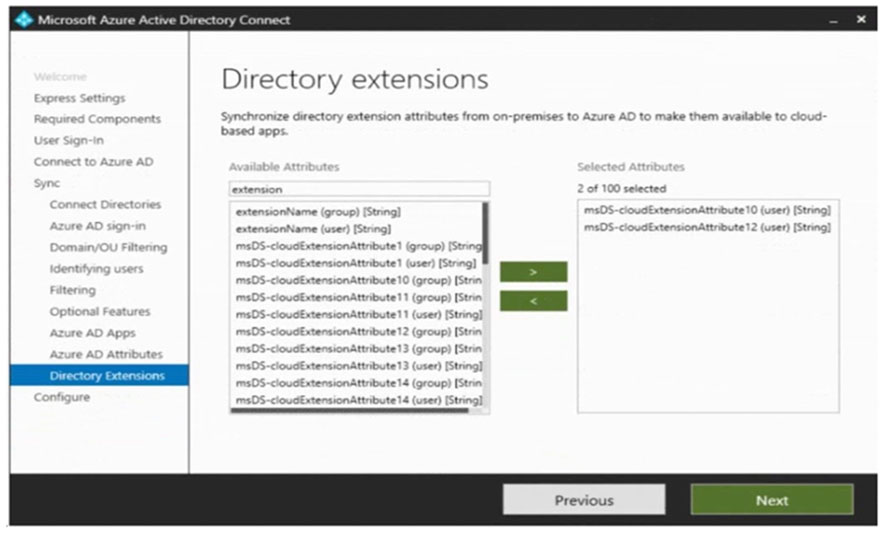Select msDS-cloudExtensionAttribute12 (user) in Selected Attributes
887x533 pixels.
[707, 227]
